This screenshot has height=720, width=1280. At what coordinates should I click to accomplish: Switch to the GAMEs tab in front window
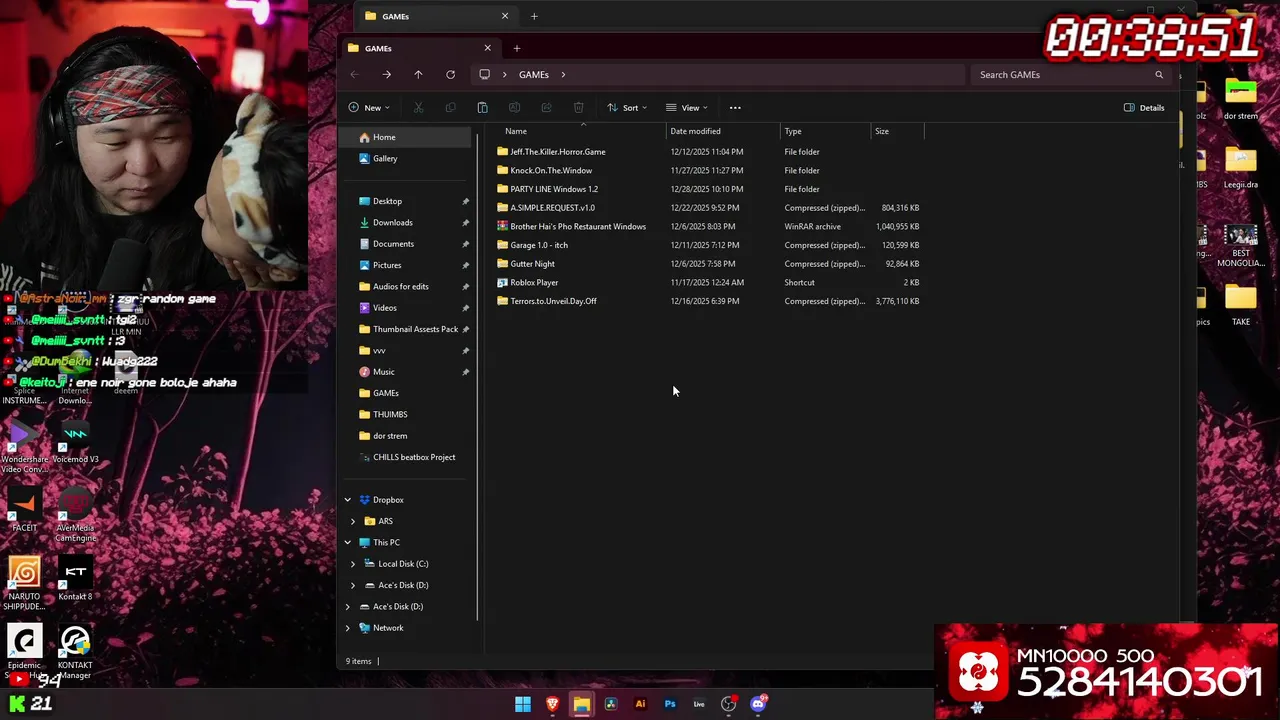click(418, 48)
